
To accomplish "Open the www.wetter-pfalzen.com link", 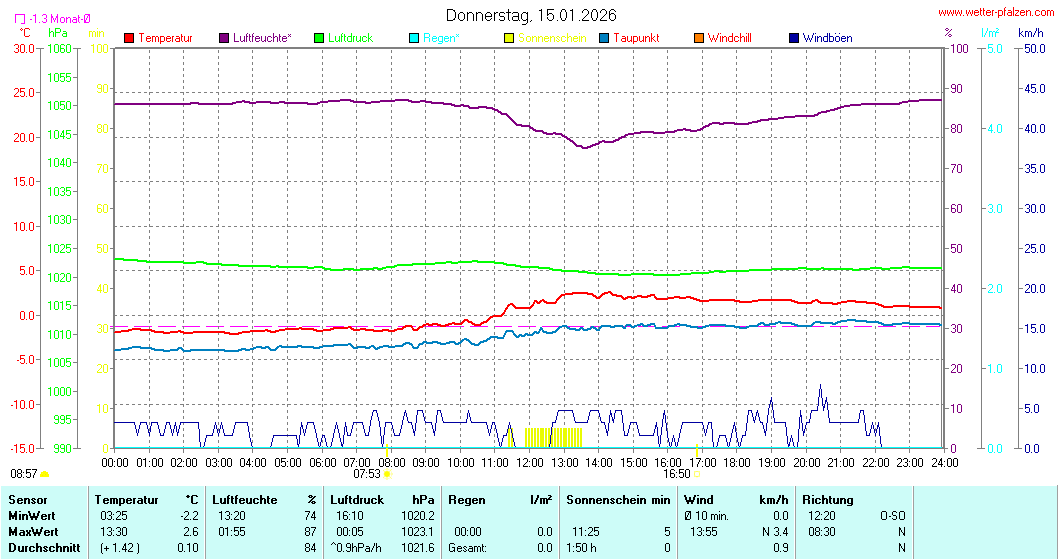I will (994, 12).
